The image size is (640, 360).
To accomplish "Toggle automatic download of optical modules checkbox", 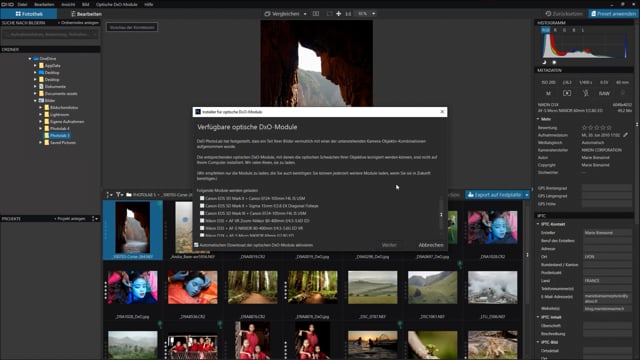I will coord(196,245).
